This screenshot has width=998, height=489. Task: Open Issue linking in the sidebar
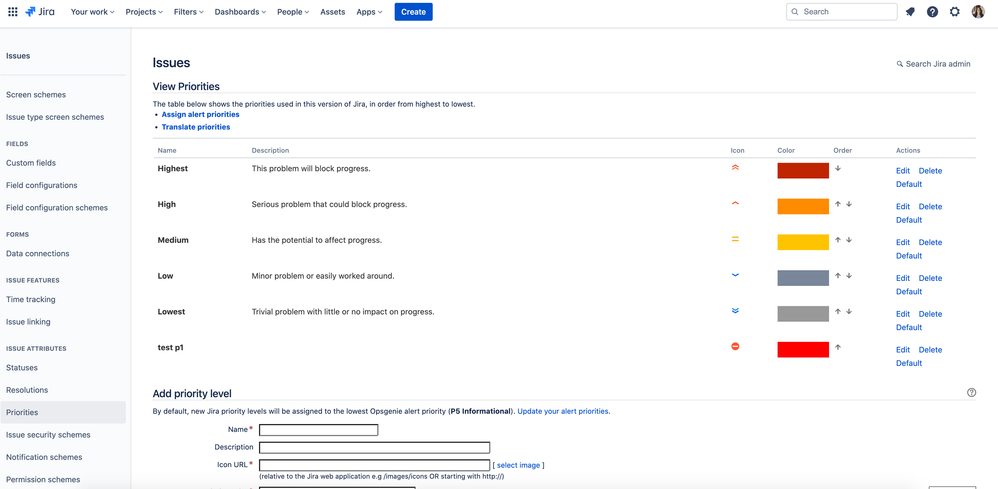[28, 322]
